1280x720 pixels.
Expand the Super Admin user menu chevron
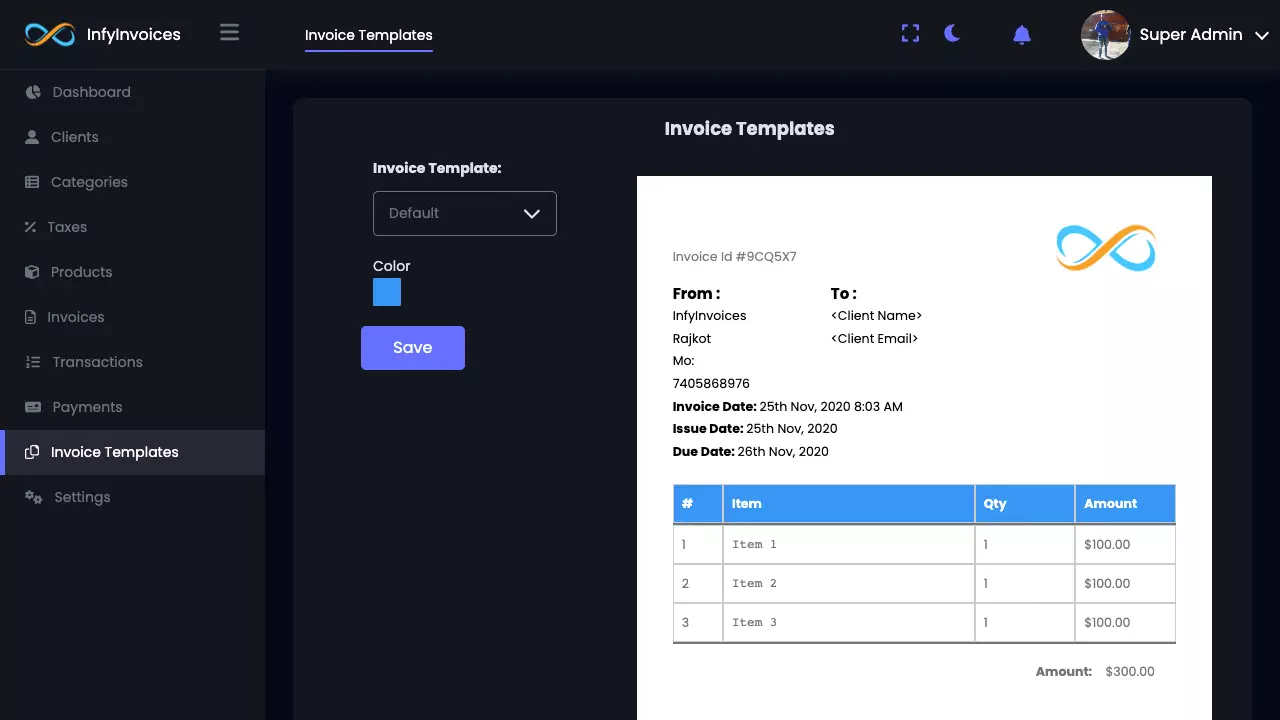(x=1261, y=35)
